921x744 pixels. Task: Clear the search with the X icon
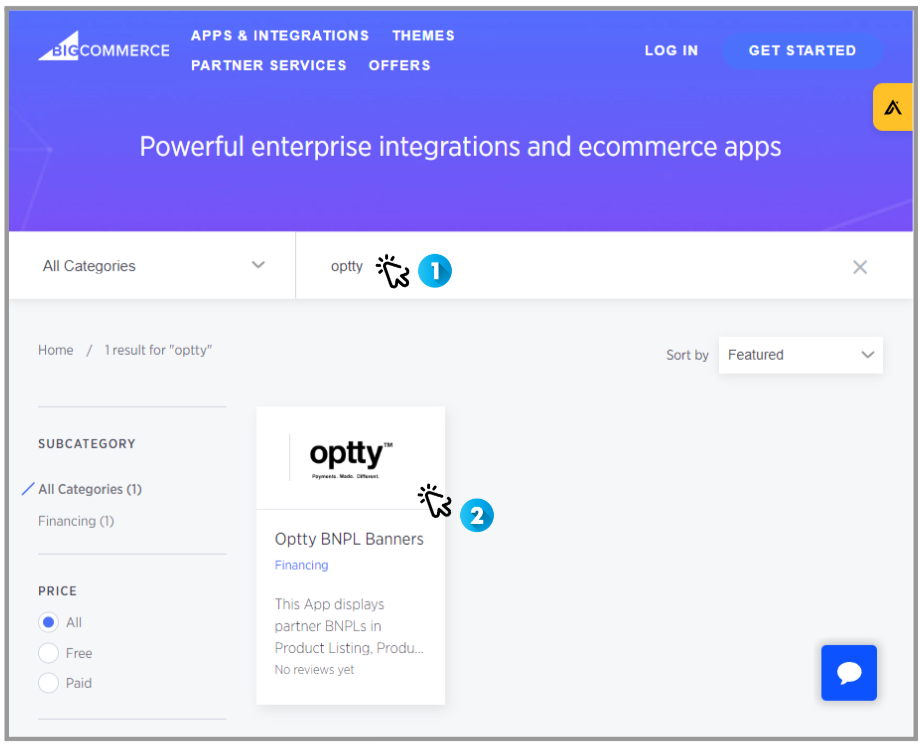[x=859, y=267]
